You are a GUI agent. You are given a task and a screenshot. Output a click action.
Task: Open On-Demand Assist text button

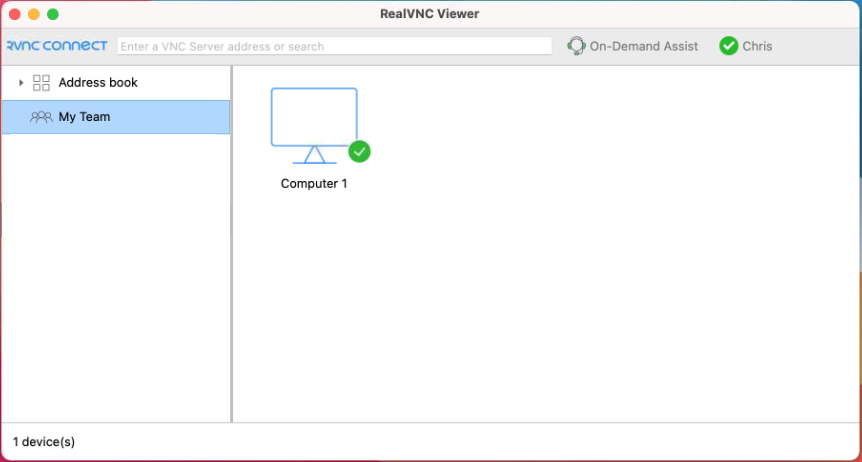point(644,46)
